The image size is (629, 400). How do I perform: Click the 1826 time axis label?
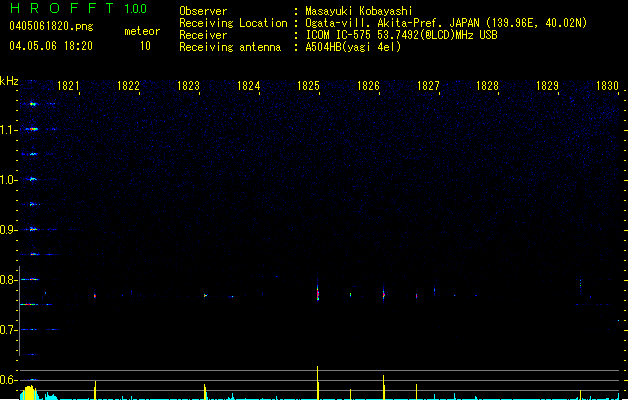click(x=368, y=86)
